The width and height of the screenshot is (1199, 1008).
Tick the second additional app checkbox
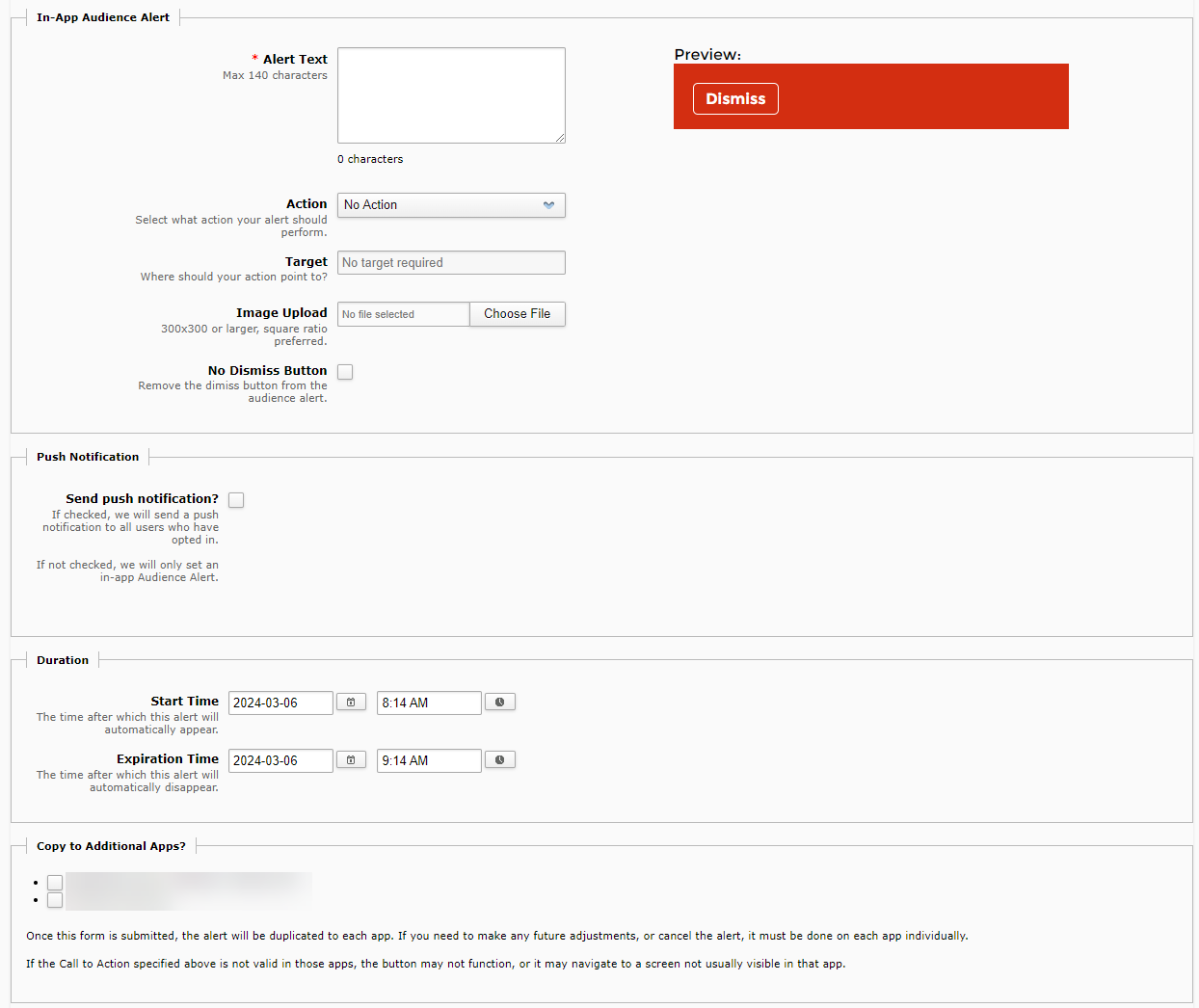[55, 900]
